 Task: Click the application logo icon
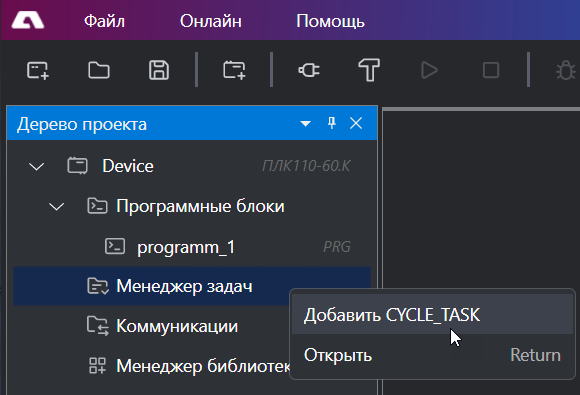pos(28,20)
